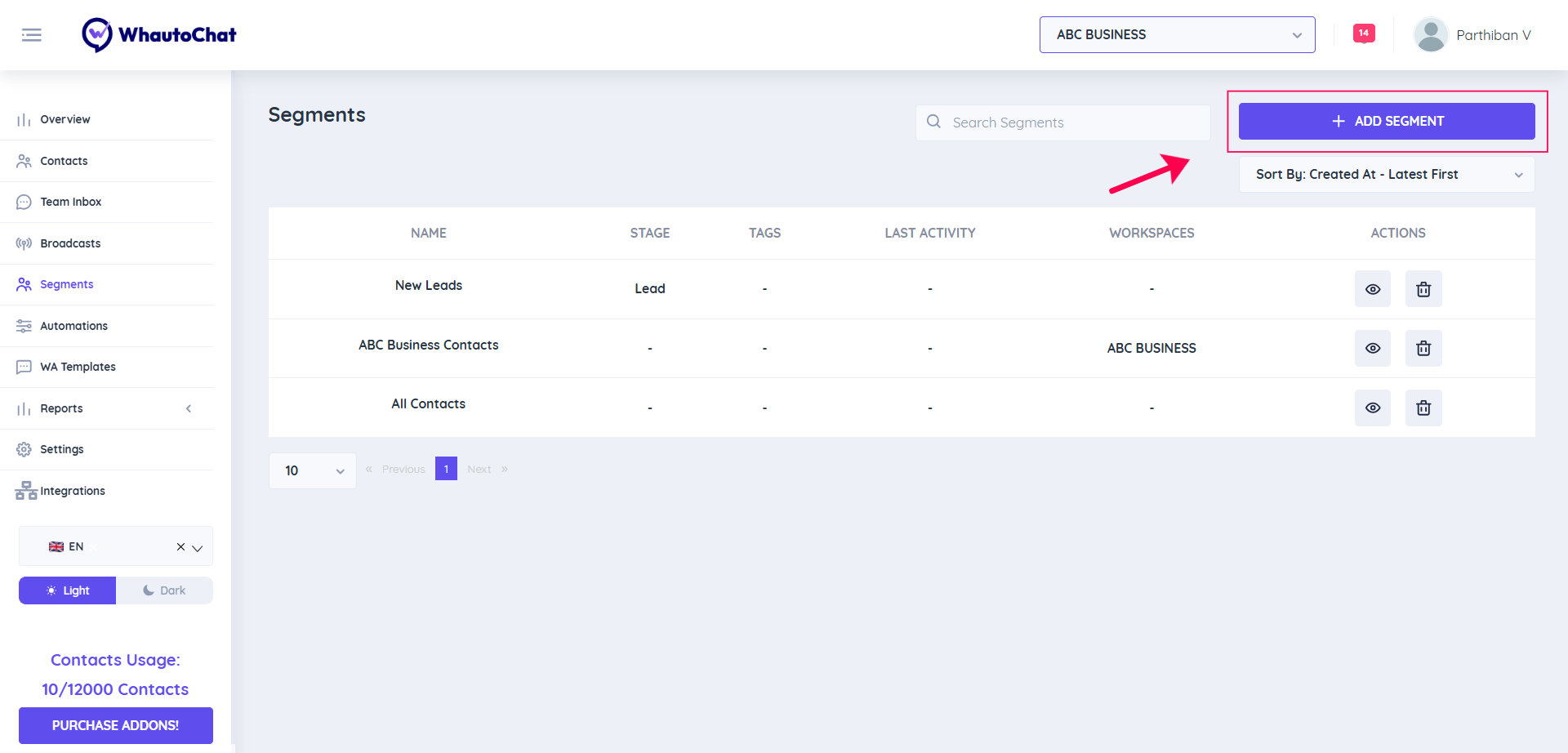View the ABC Business Contacts segment
Image resolution: width=1568 pixels, height=753 pixels.
(1373, 348)
